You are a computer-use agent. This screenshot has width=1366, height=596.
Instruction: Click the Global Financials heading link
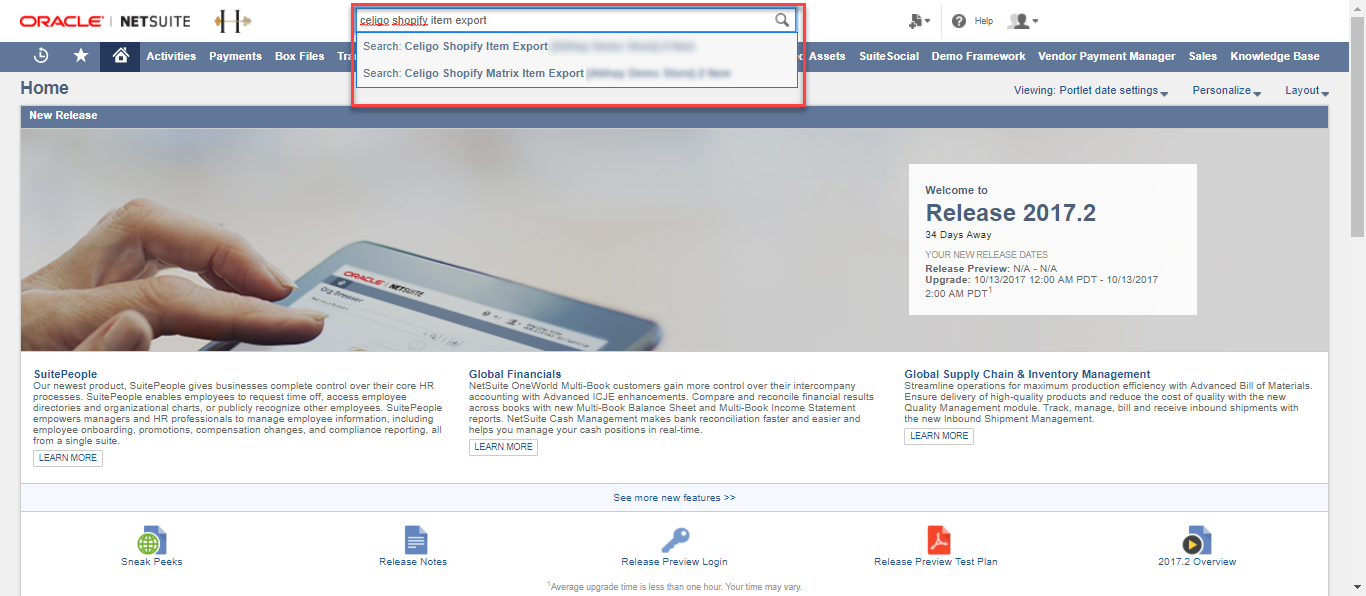[515, 374]
